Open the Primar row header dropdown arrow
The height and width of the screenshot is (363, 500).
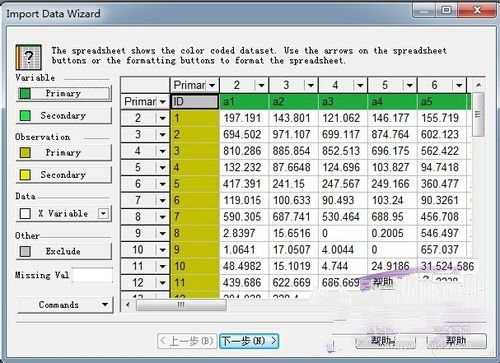click(163, 102)
